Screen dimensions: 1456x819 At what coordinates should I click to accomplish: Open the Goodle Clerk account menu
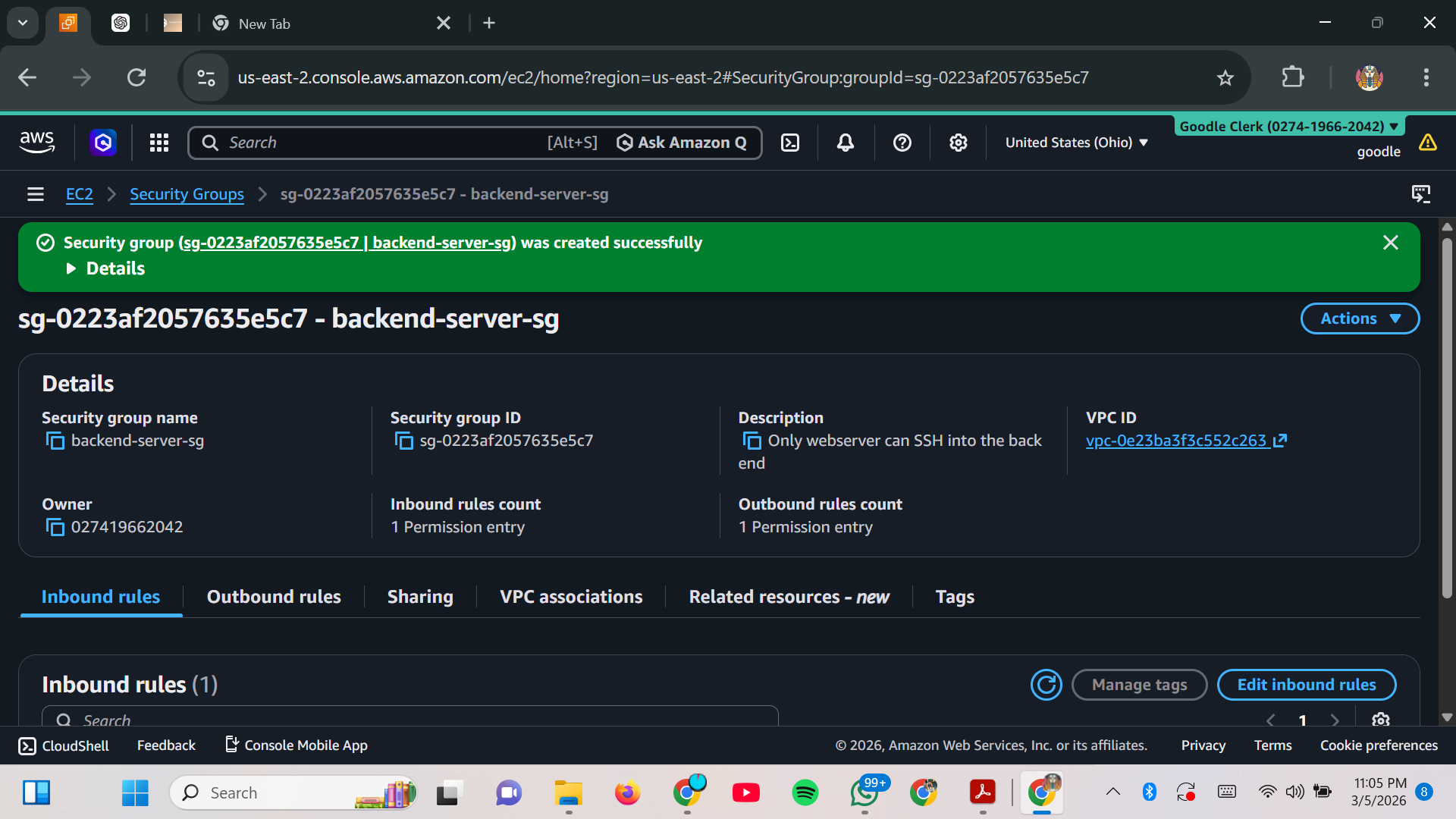[1289, 127]
